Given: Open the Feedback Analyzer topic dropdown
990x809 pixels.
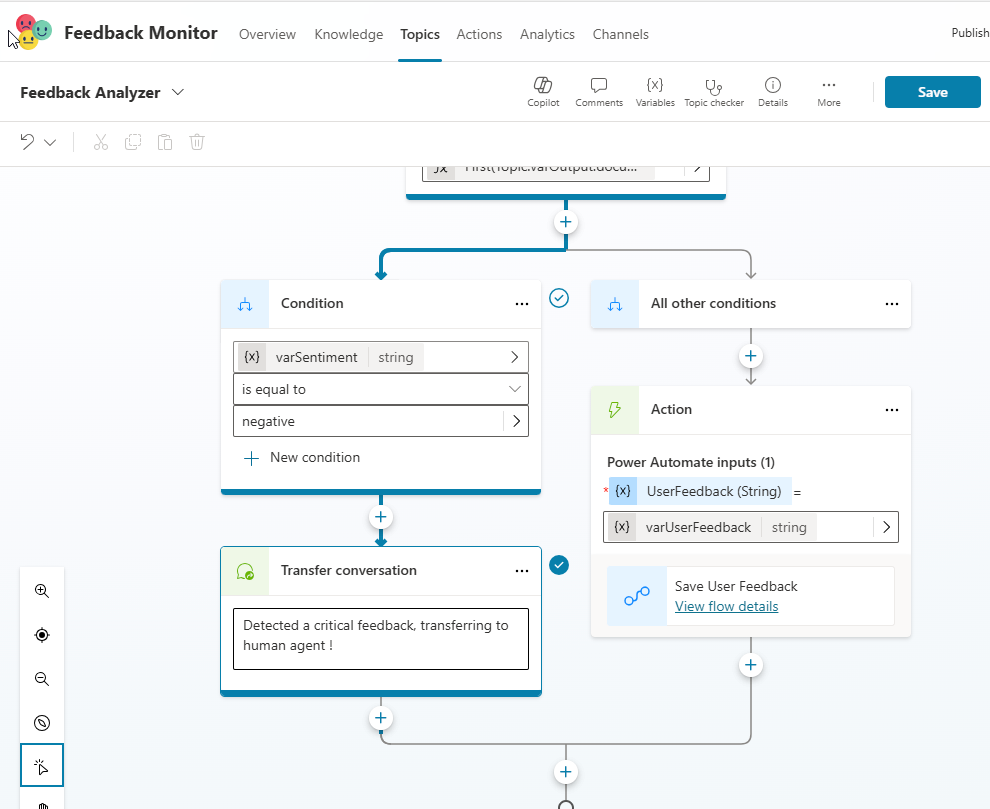Looking at the screenshot, I should click(x=178, y=92).
